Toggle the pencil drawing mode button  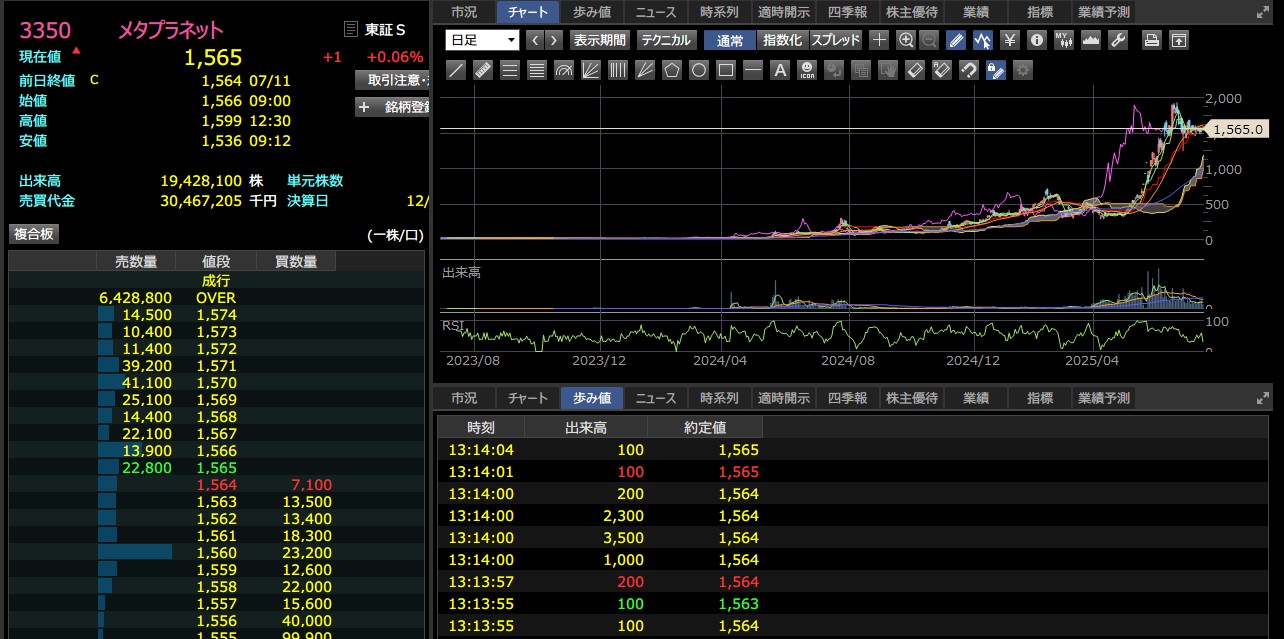click(x=956, y=40)
